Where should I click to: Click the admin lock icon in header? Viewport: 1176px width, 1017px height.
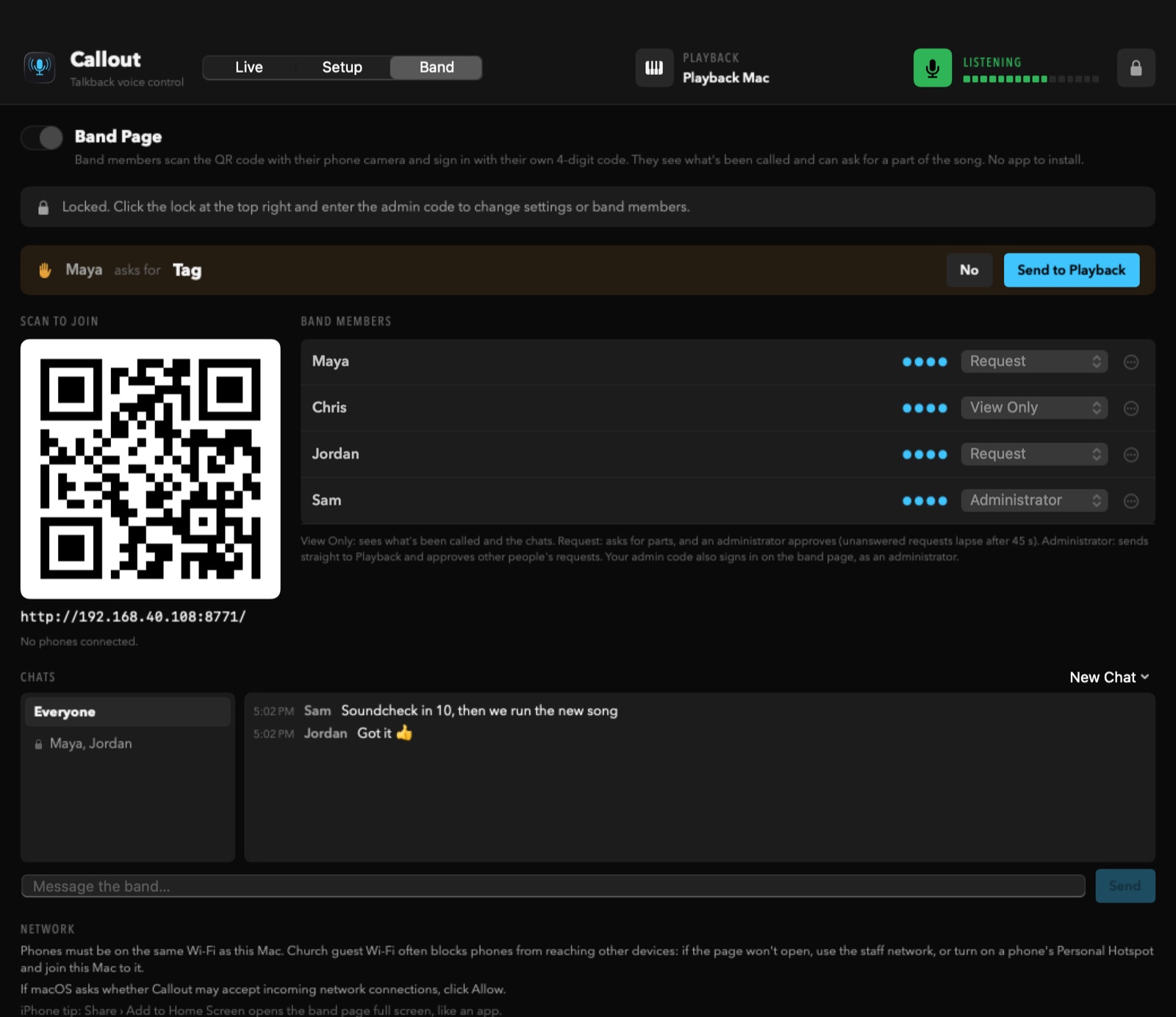(x=1136, y=68)
